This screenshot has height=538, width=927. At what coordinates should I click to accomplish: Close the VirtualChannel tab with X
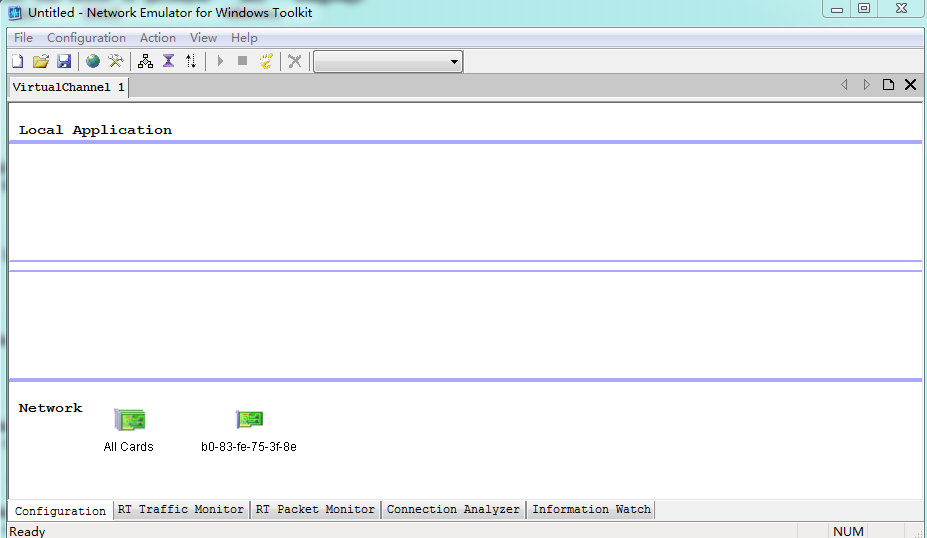[x=910, y=85]
